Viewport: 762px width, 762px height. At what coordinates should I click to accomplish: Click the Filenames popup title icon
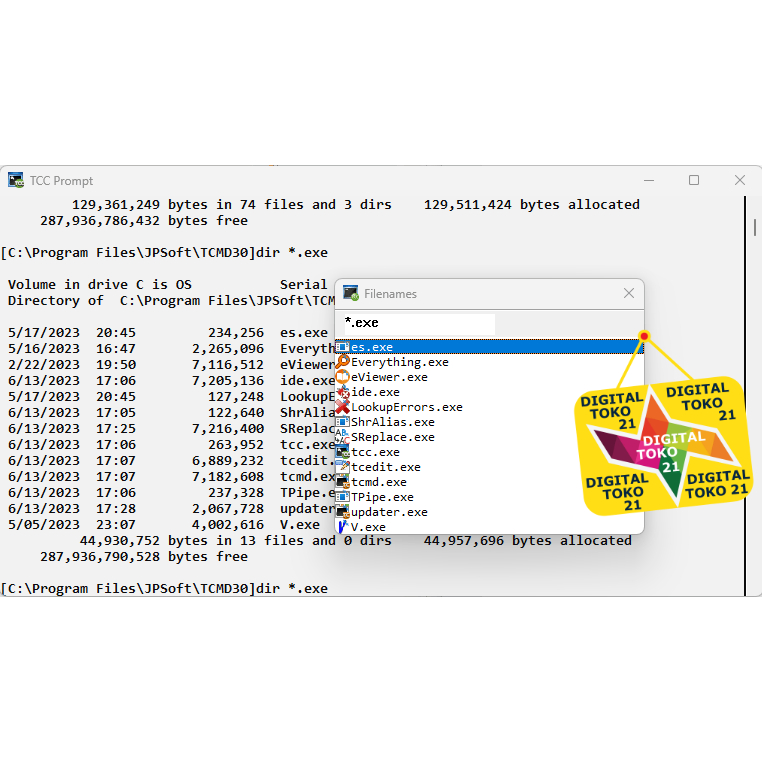pos(350,294)
